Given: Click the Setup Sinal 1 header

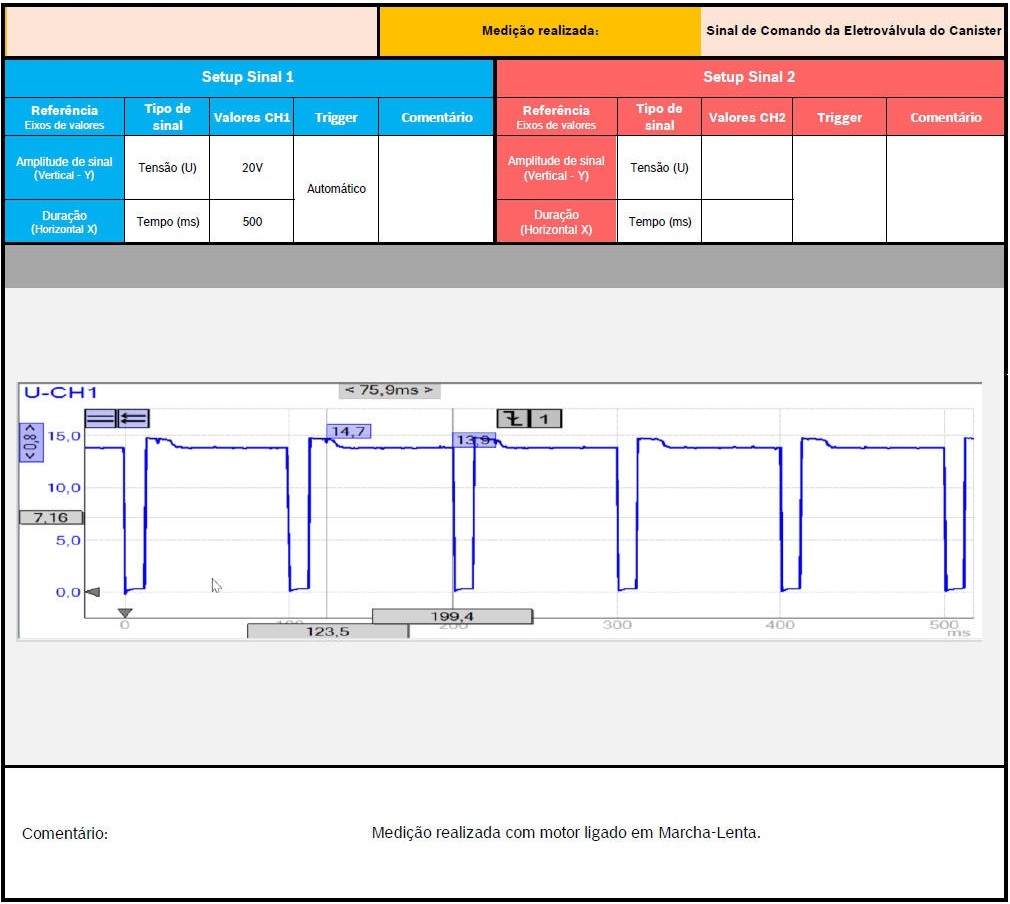Looking at the screenshot, I should click(248, 77).
